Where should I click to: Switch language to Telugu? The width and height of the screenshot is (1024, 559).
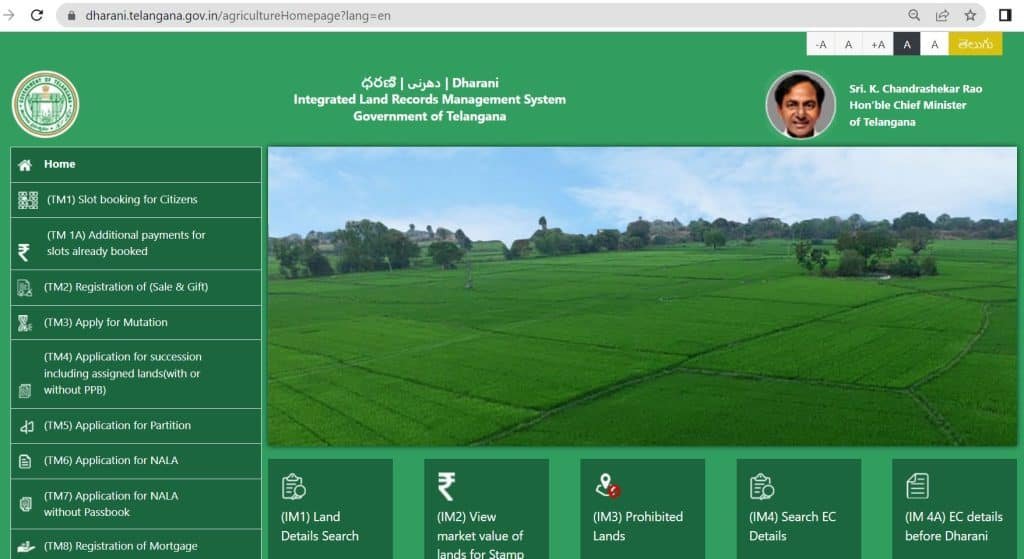(975, 44)
